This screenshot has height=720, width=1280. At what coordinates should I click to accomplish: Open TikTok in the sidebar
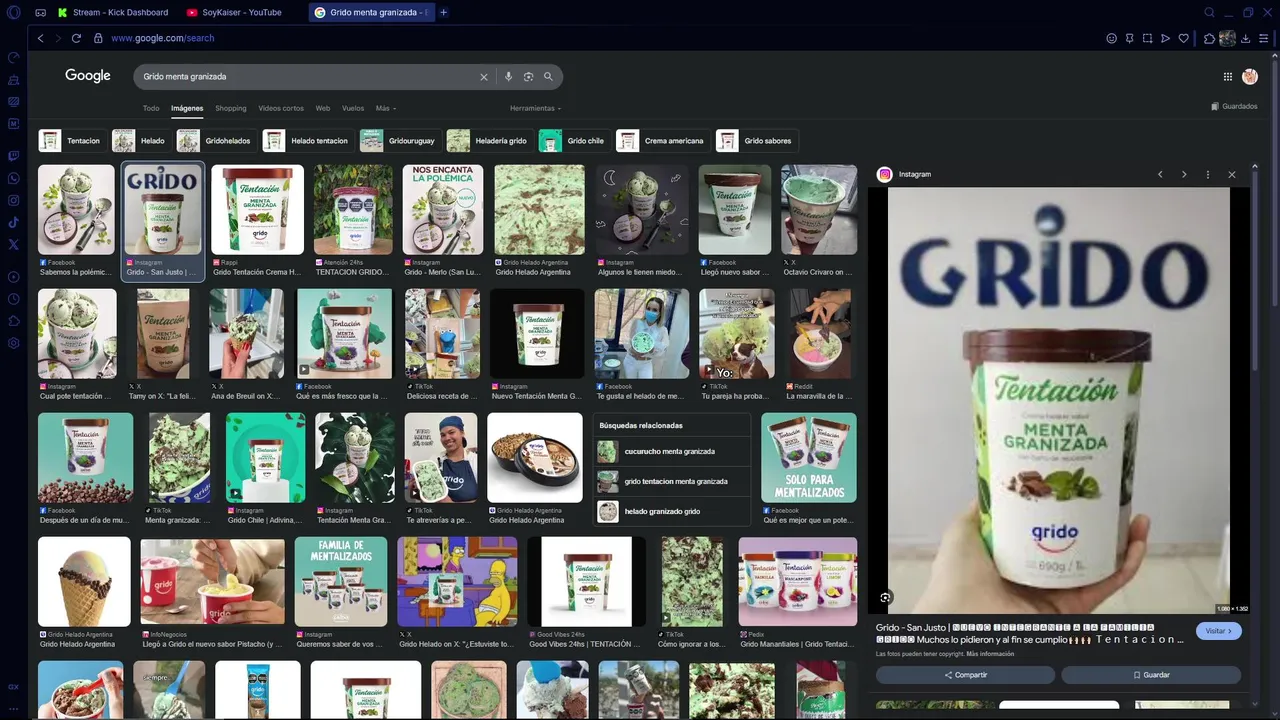point(13,223)
